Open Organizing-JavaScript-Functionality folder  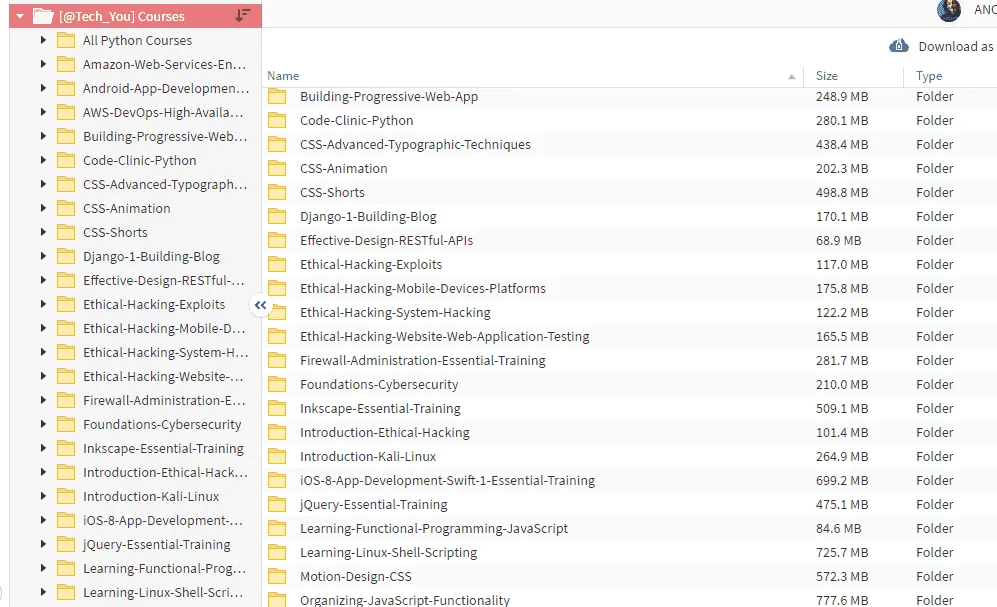tap(404, 600)
